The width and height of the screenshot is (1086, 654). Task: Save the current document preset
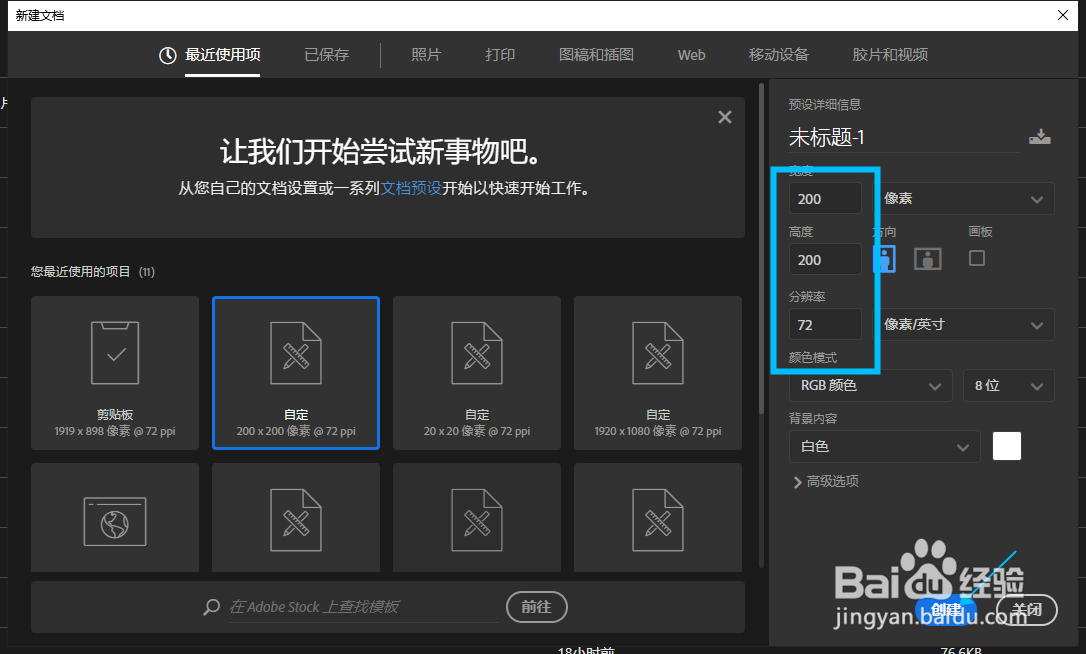pyautogui.click(x=1039, y=137)
